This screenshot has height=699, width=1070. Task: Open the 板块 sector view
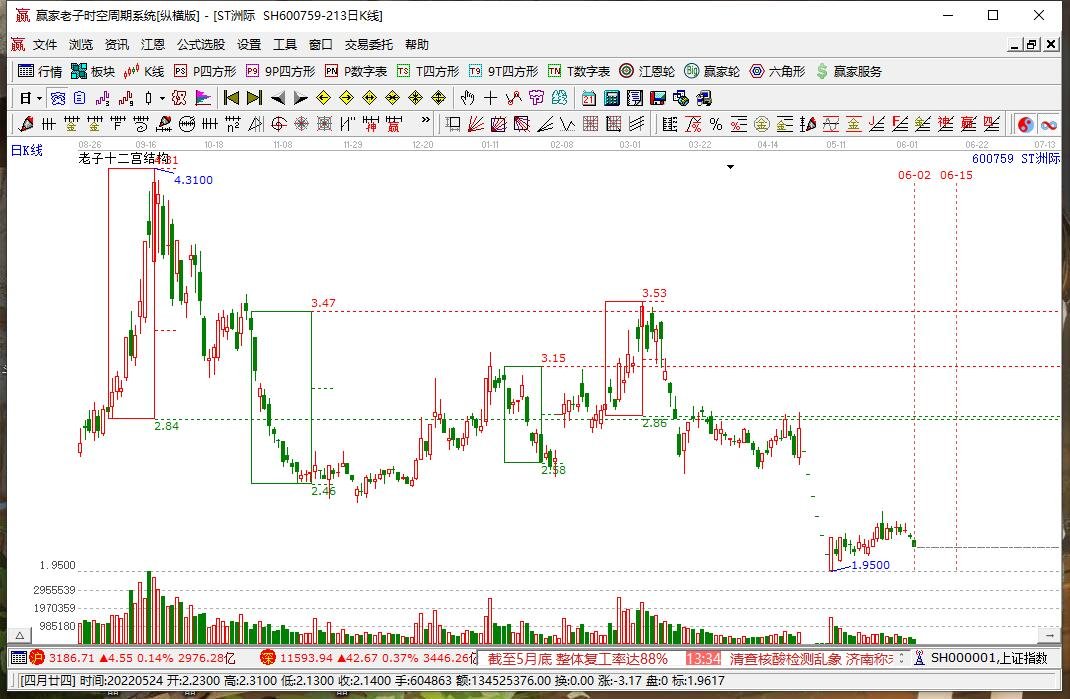click(93, 71)
